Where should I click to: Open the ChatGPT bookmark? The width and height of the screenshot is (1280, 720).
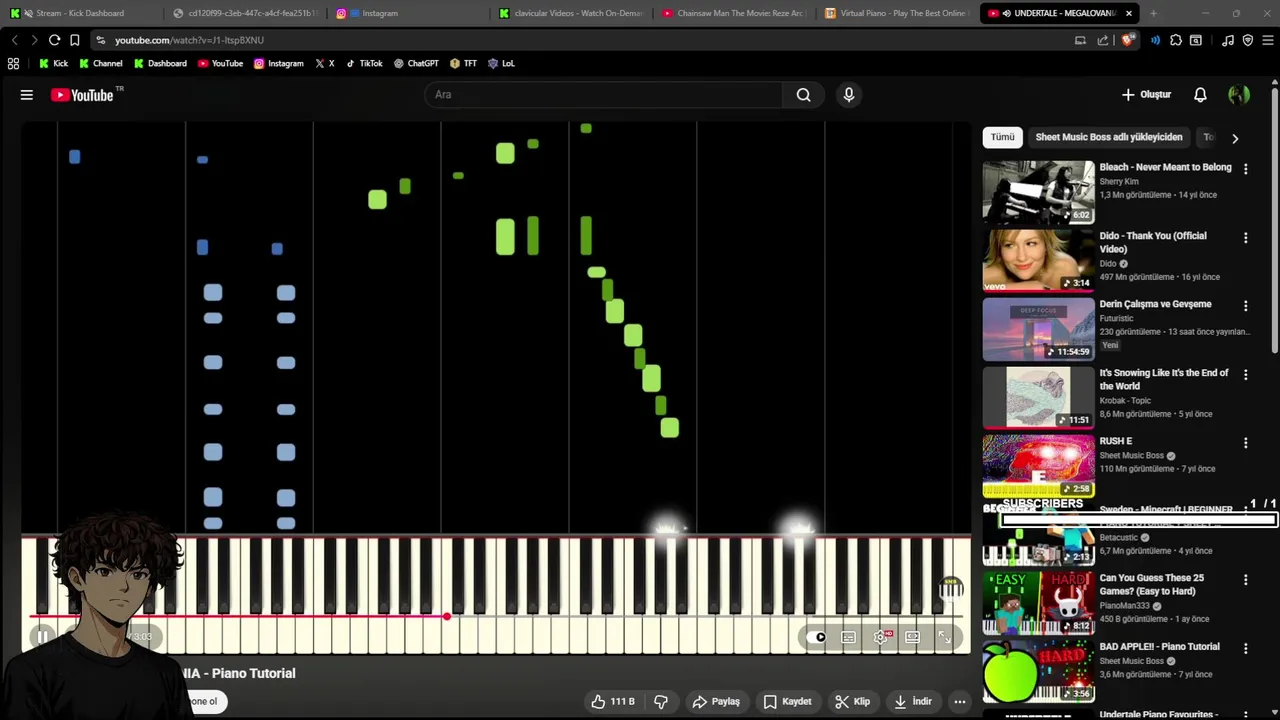click(416, 63)
